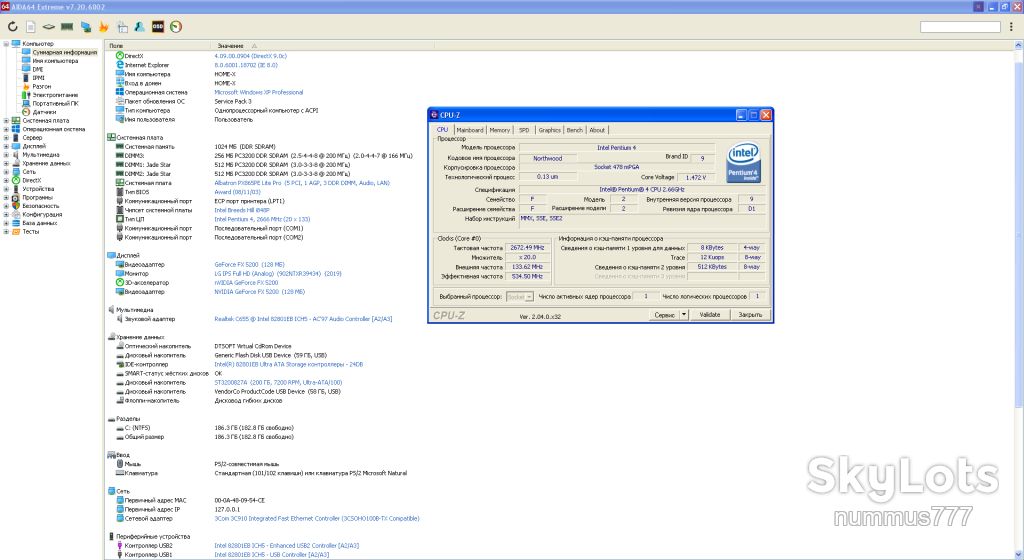1024x560 pixels.
Task: Click the two-monitors icon in toolbar
Action: (86, 27)
